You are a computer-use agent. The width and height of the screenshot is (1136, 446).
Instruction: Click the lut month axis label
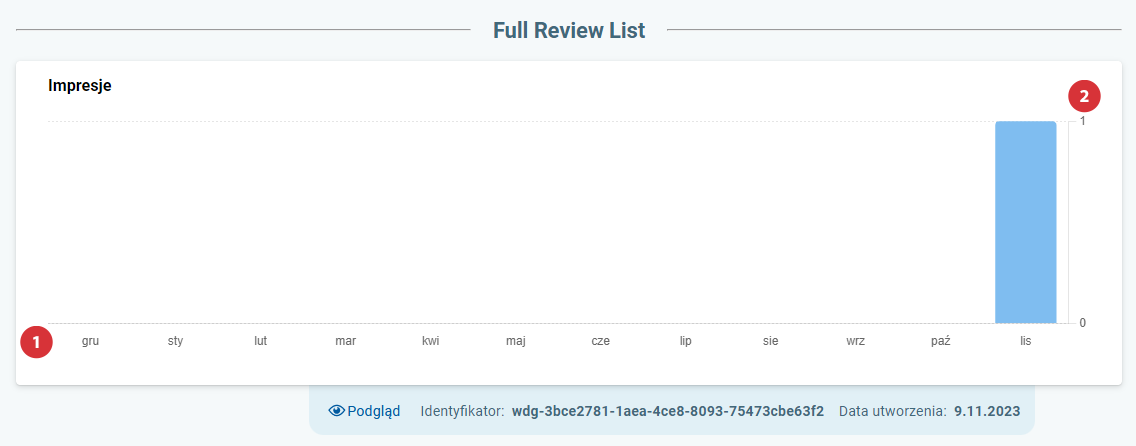261,341
